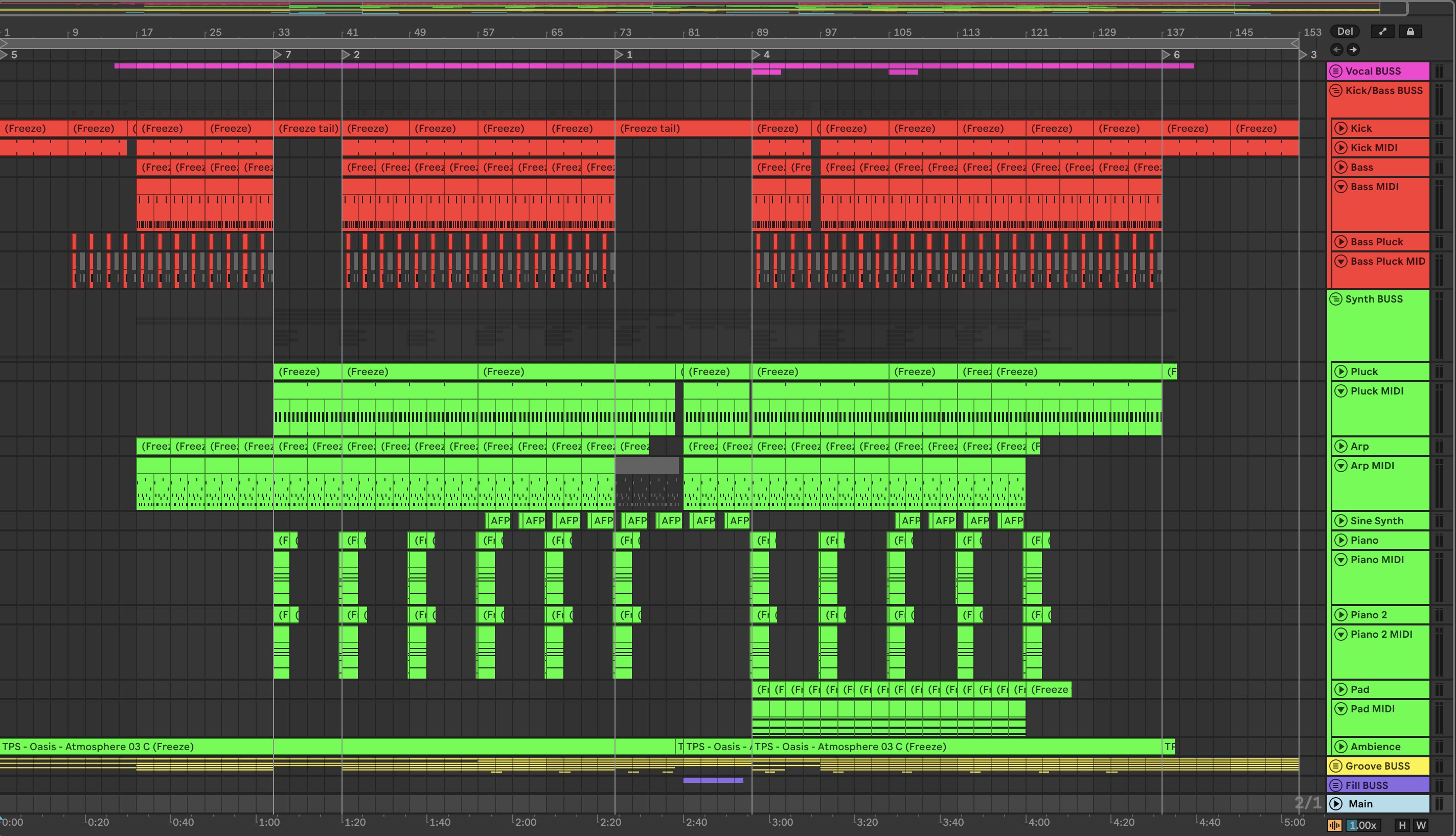Viewport: 1456px width, 836px height.
Task: Click the Pad MIDI track fold arrow
Action: pos(1341,709)
